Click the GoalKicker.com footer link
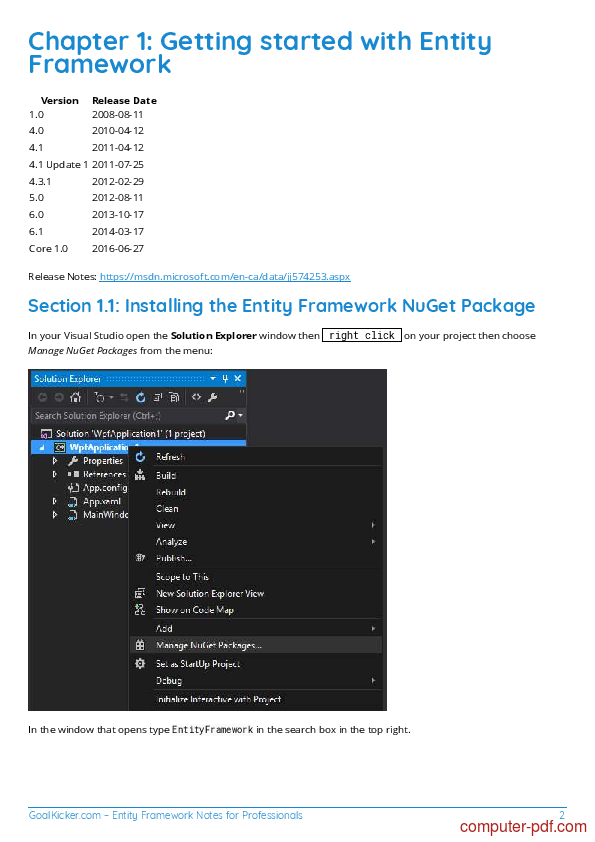 click(64, 815)
